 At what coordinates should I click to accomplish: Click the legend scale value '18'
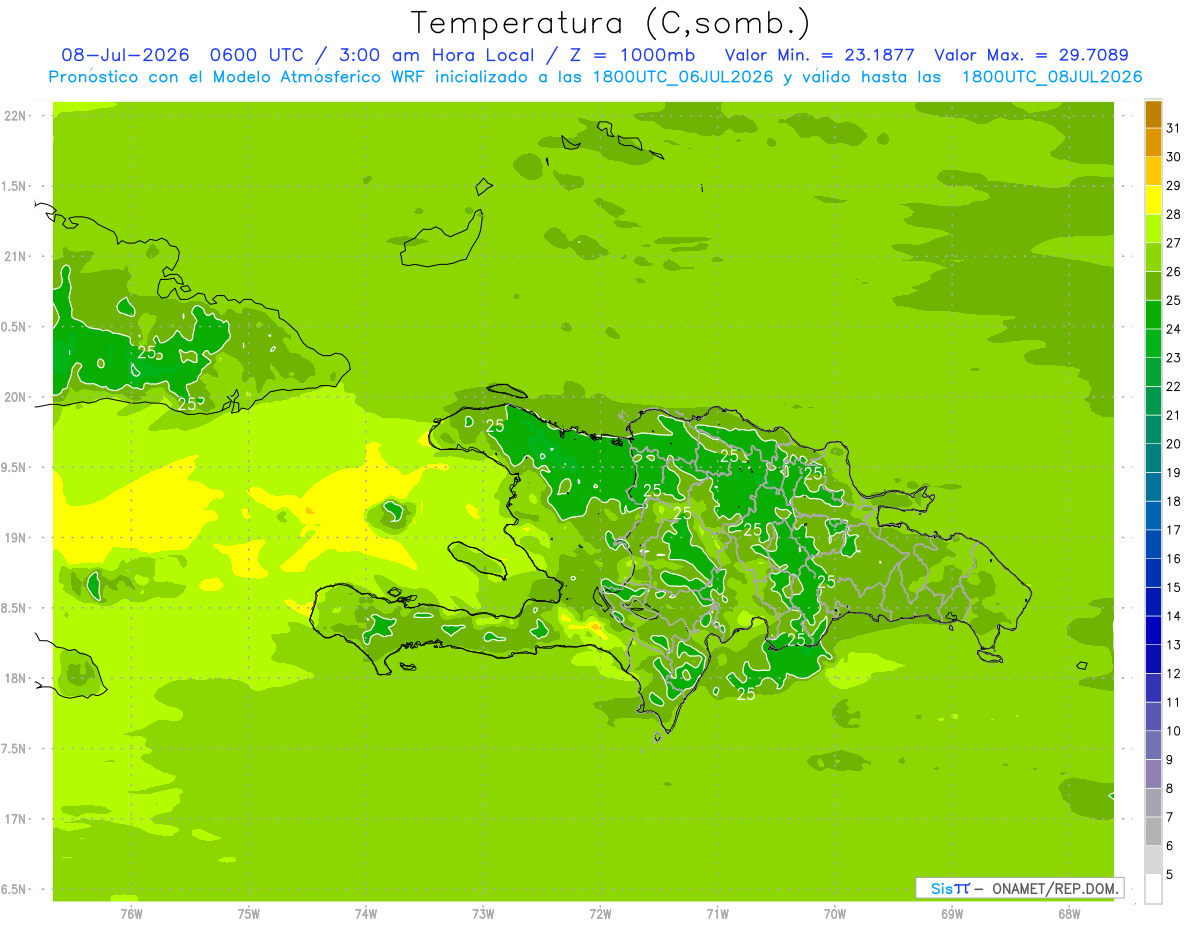coord(1174,502)
